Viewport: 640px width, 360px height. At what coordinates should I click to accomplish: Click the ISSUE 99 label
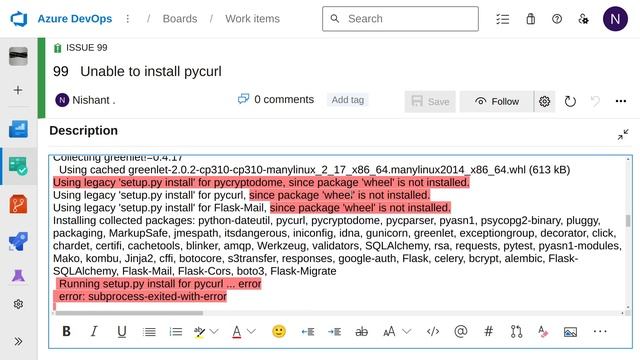[x=87, y=48]
